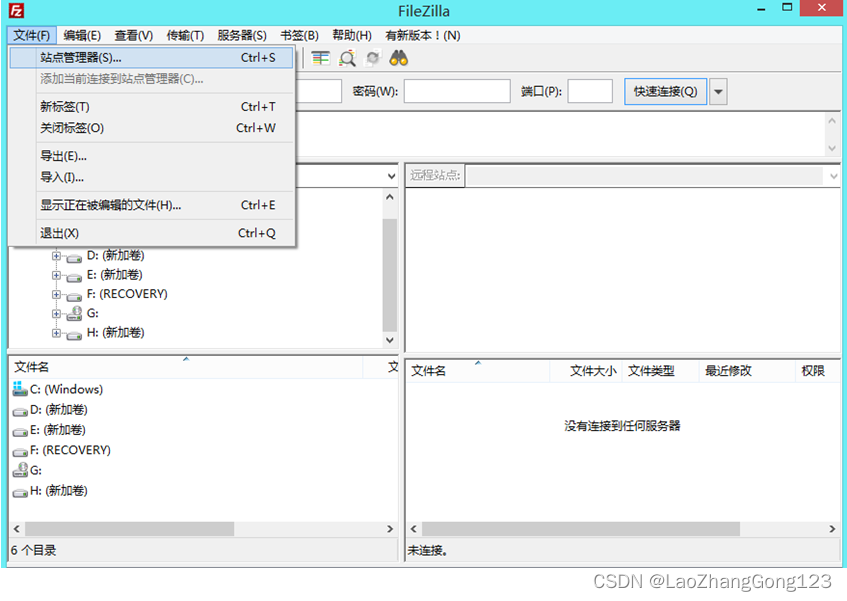847x601 pixels.
Task: Open the 查看(V) menu
Action: (x=133, y=36)
